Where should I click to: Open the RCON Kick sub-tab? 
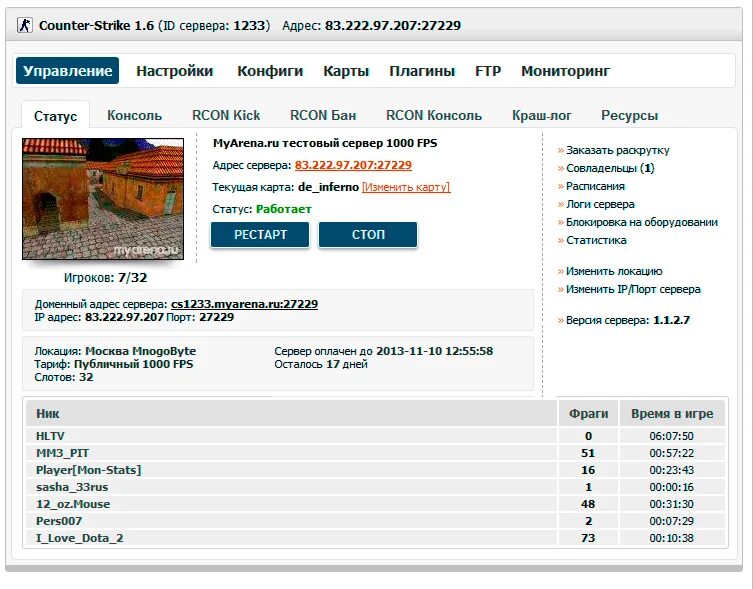pos(226,115)
